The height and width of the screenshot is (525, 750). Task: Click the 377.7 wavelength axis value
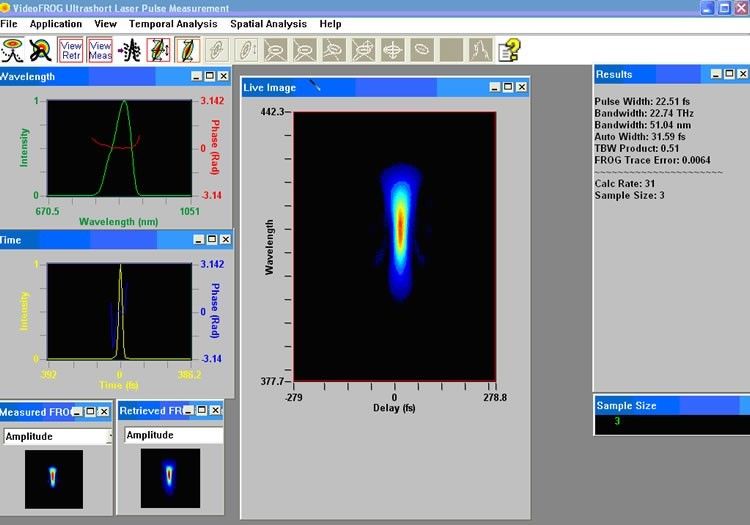pyautogui.click(x=272, y=381)
